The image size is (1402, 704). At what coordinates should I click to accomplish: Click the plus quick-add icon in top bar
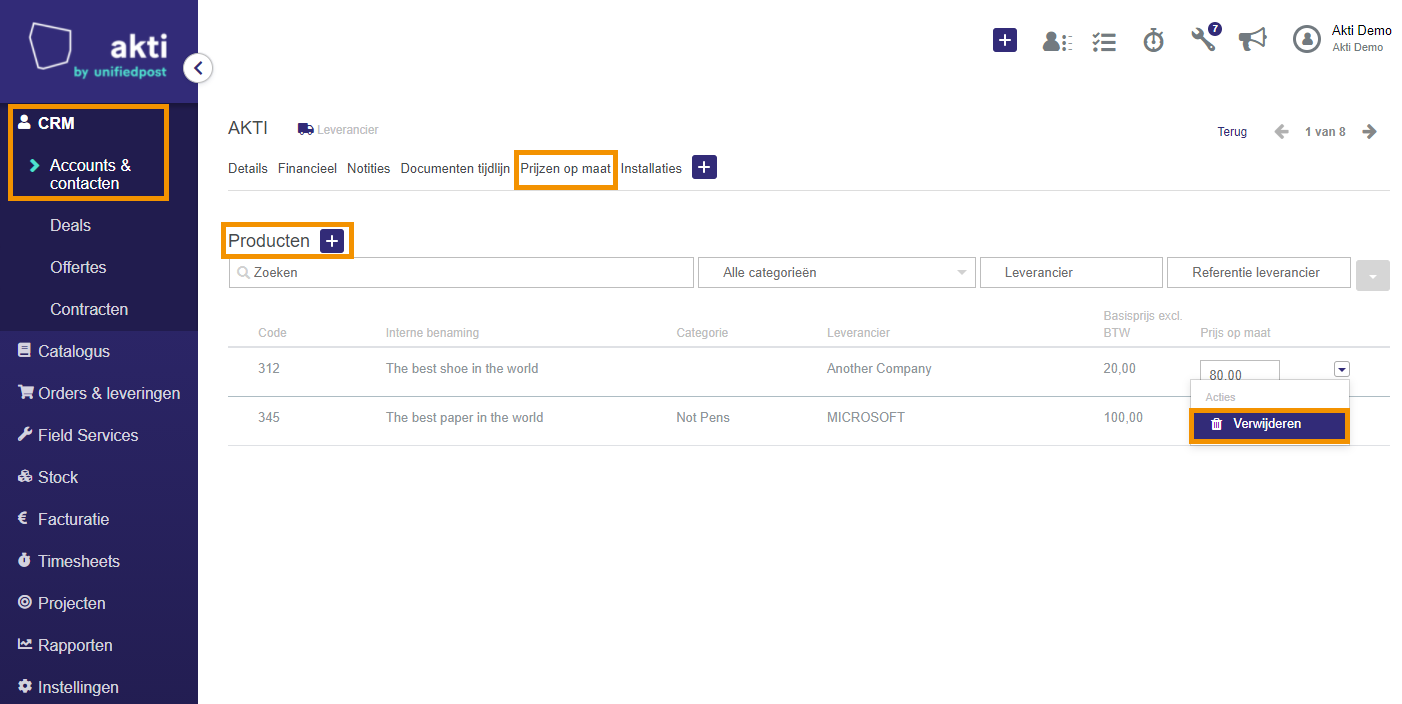[1005, 40]
